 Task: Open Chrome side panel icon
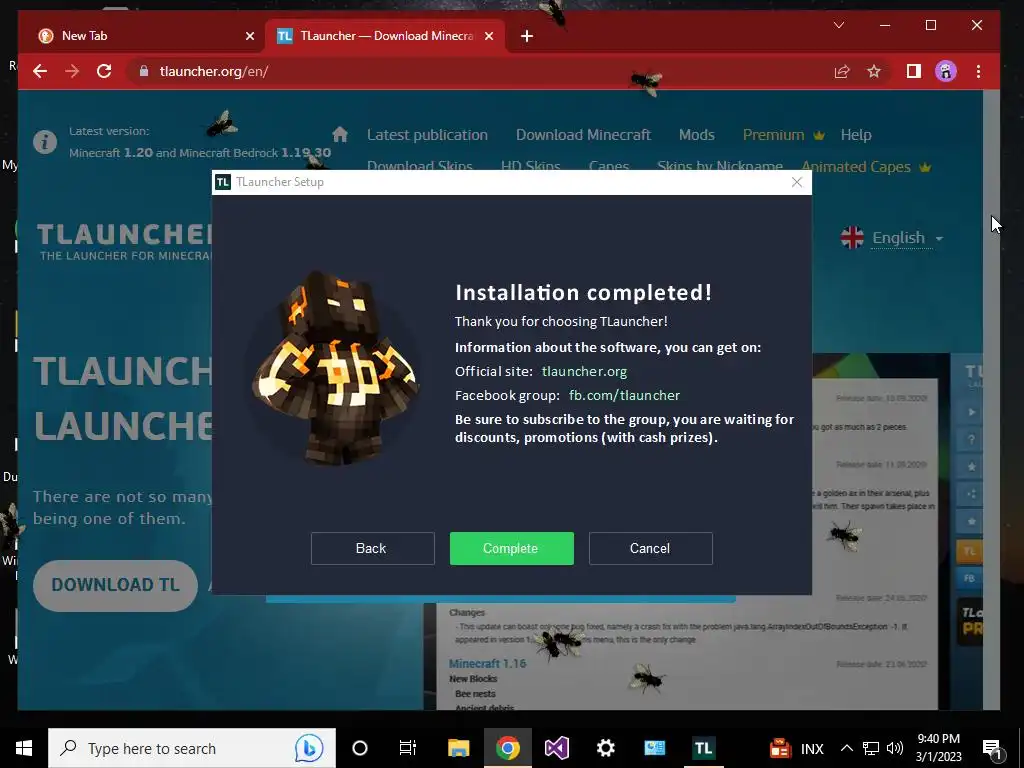(914, 71)
